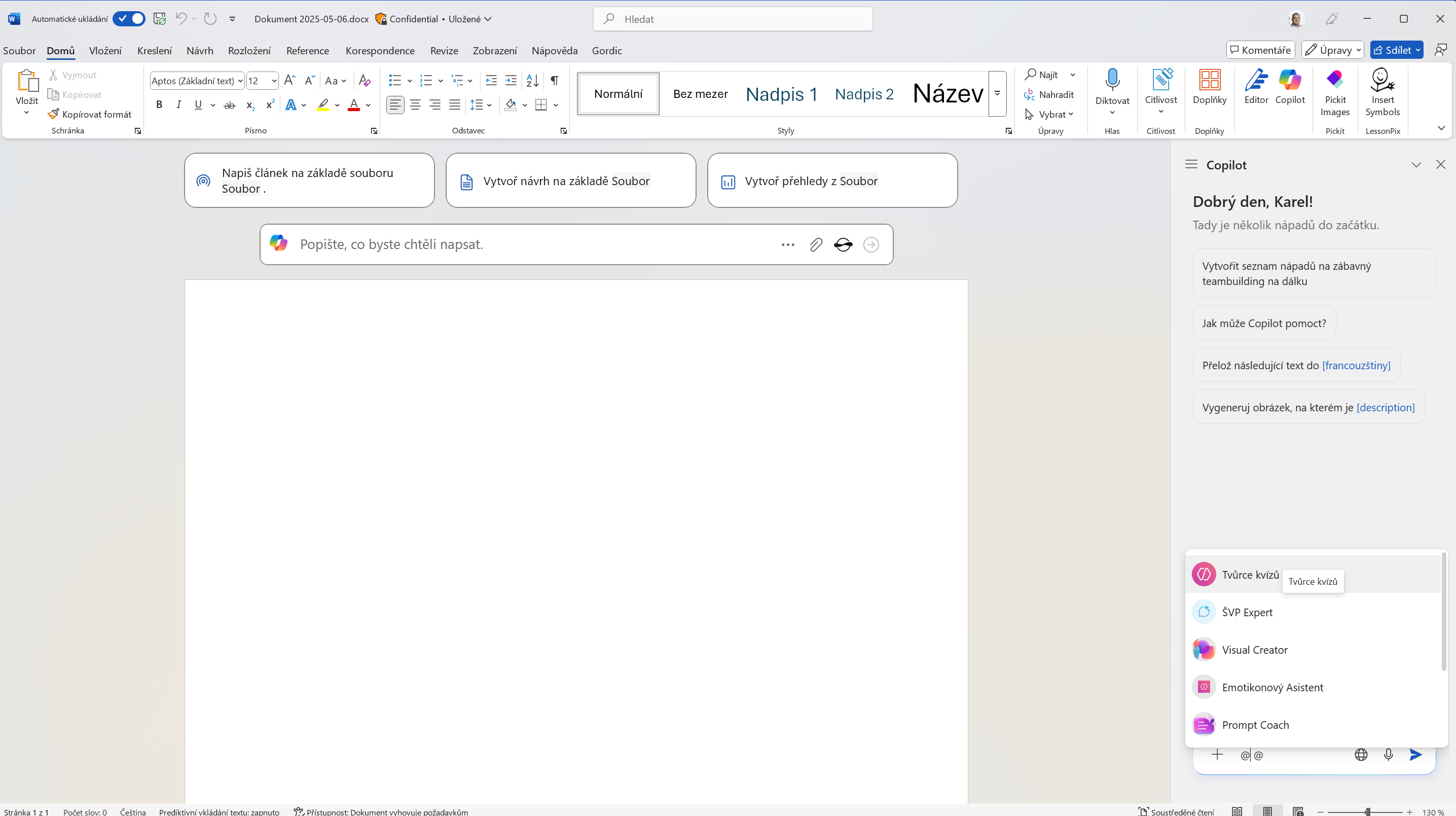Switch to Rozložení tab
The width and height of the screenshot is (1456, 816).
[249, 50]
